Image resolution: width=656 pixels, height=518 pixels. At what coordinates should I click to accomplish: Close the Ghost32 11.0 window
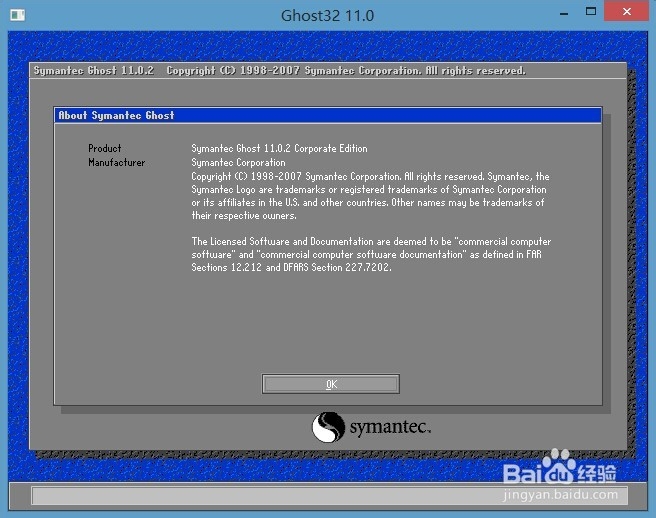coord(626,11)
